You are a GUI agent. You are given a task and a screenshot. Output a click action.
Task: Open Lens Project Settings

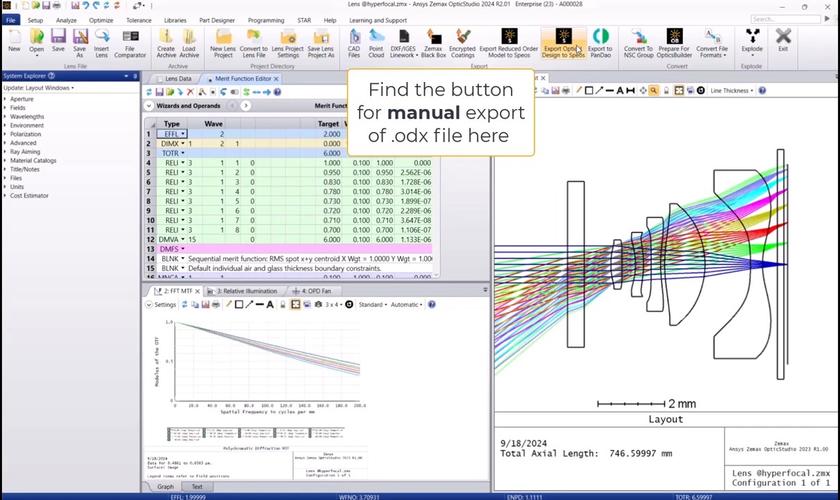click(288, 43)
